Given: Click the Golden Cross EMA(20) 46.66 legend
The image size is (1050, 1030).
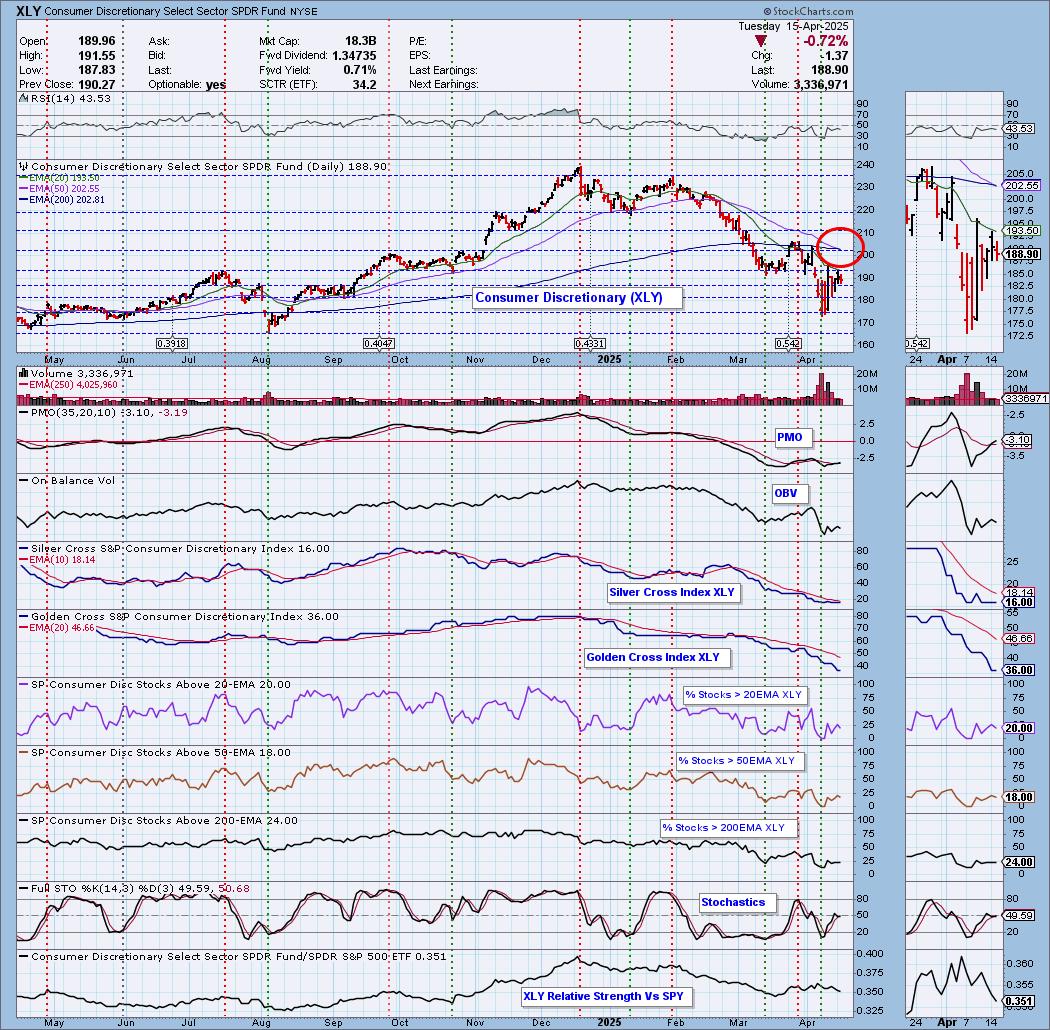Looking at the screenshot, I should [x=62, y=628].
